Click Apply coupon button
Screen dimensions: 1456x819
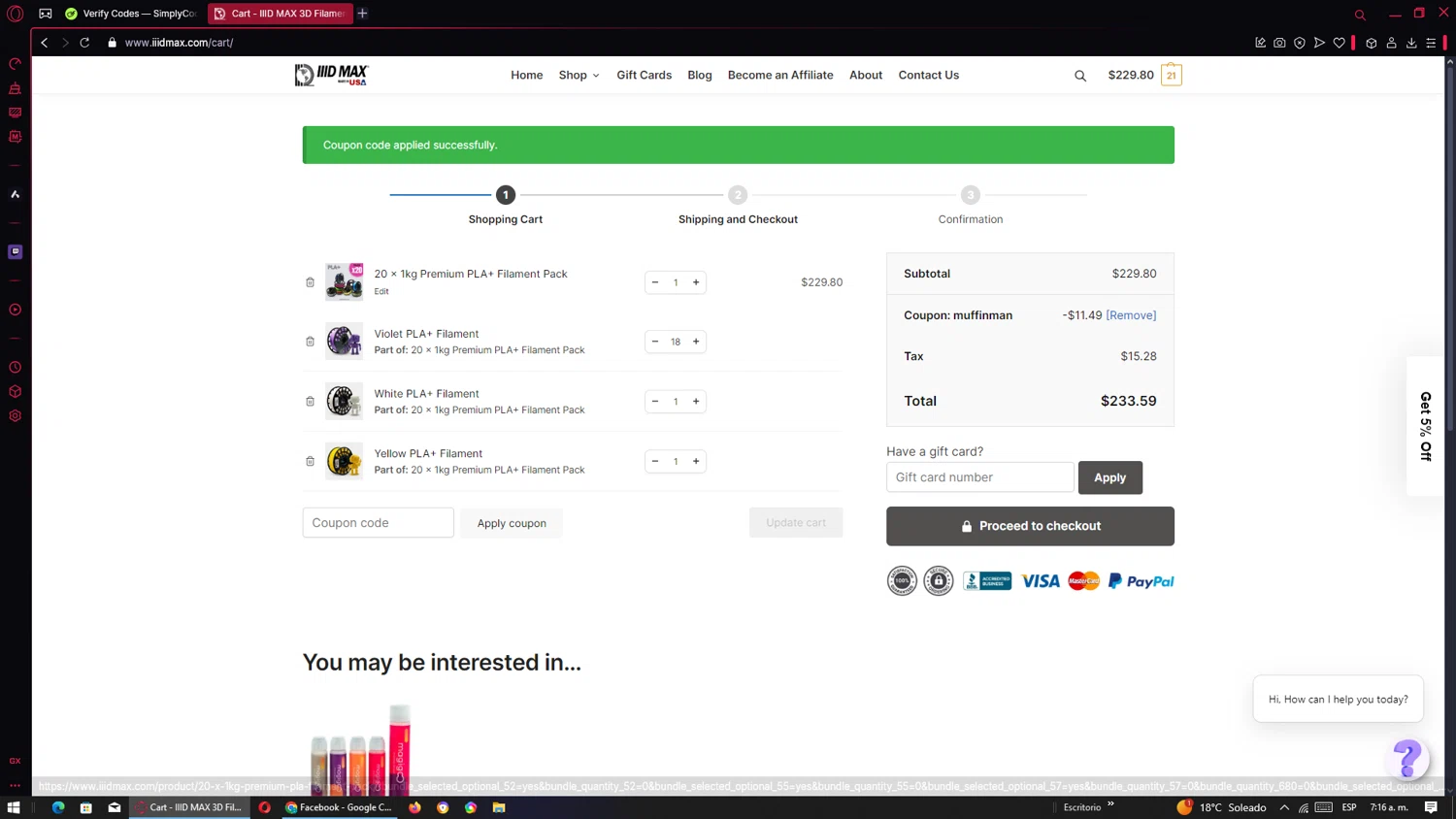512,523
